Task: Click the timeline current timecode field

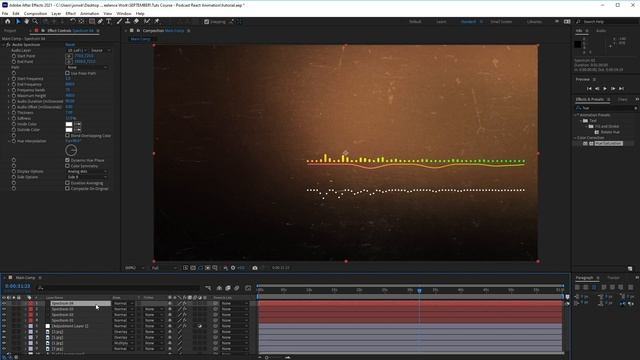Action: click(18, 286)
